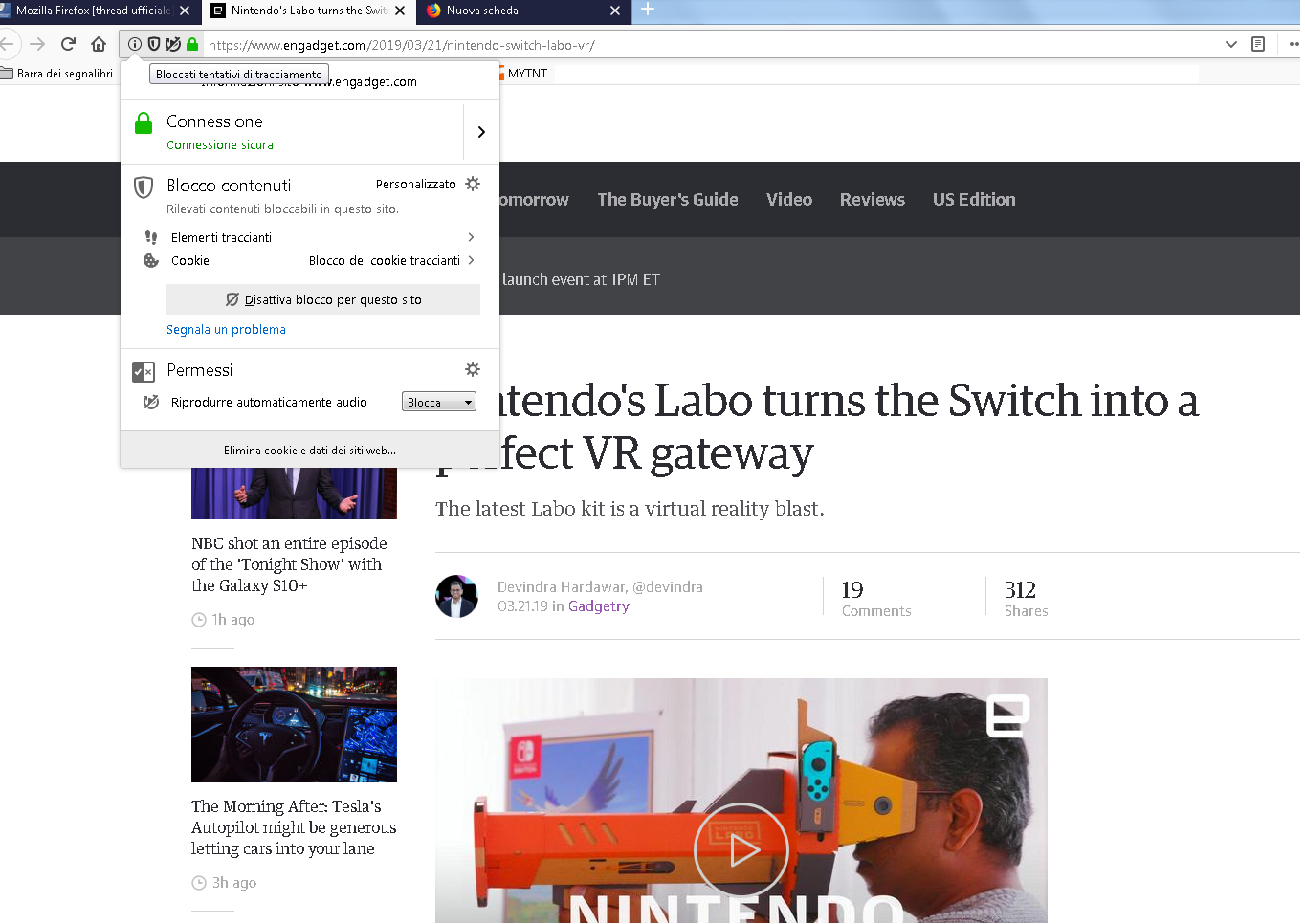This screenshot has width=1305, height=924.
Task: Open Blocco contenuti settings gear
Action: click(x=473, y=184)
